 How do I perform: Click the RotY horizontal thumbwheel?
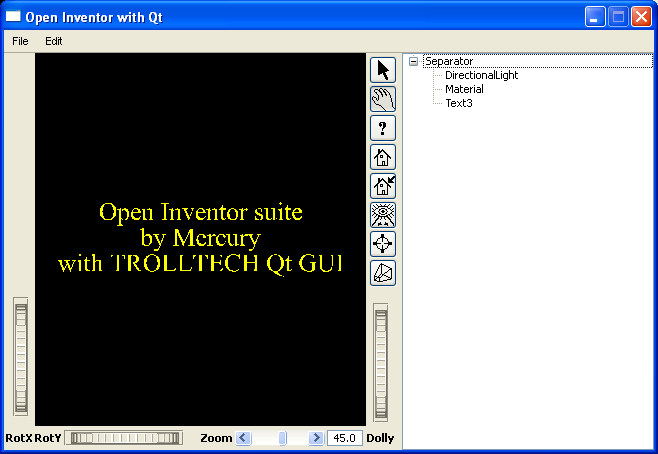[124, 438]
